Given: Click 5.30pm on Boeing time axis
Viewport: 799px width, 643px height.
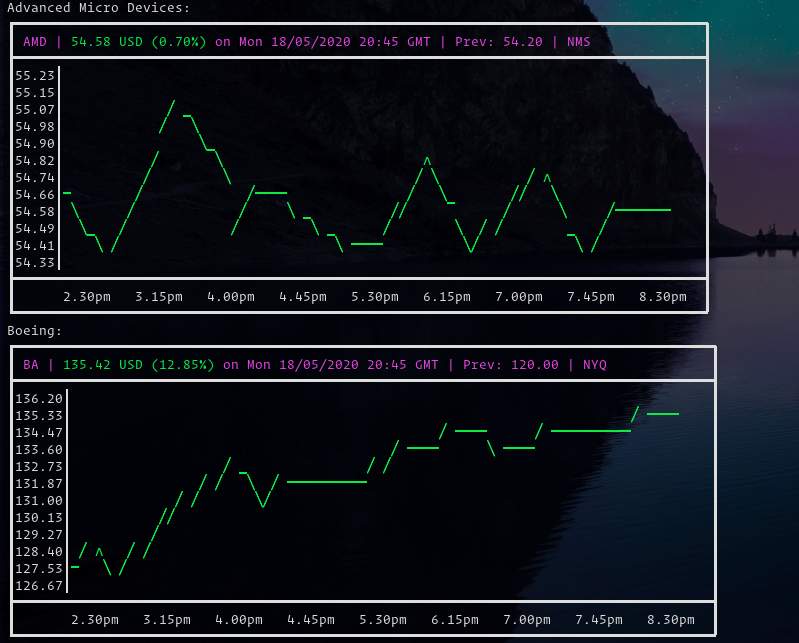Looking at the screenshot, I should pos(383,620).
